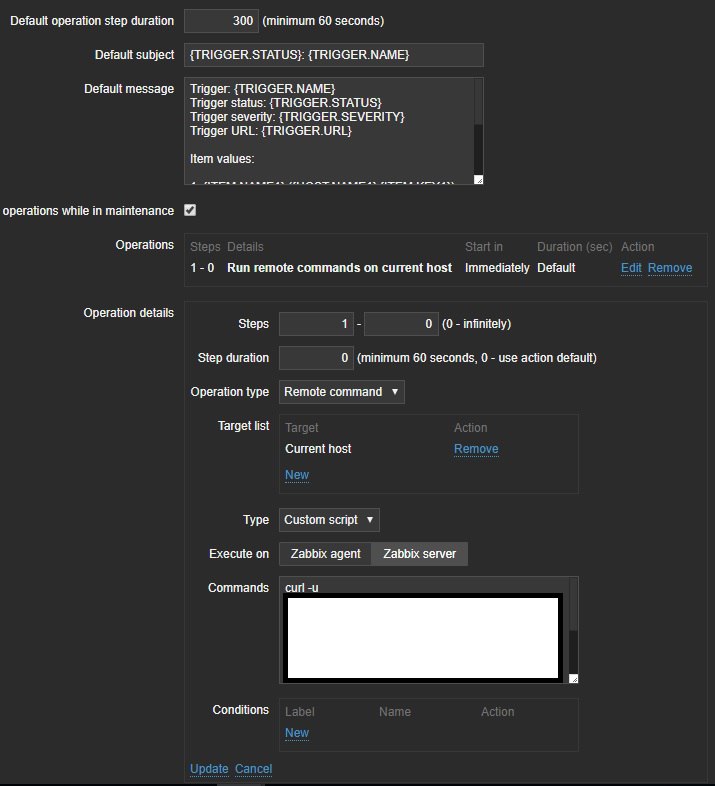Remove Current host from Target list
The image size is (715, 786).
[476, 449]
